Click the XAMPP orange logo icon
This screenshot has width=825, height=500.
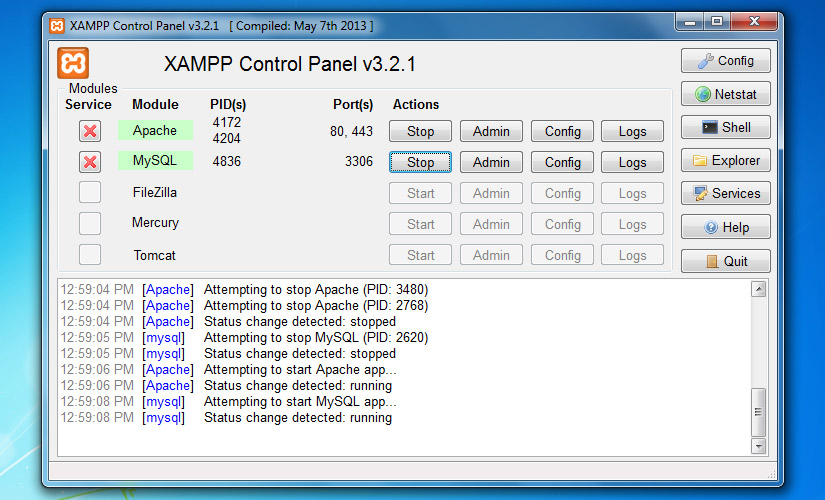click(x=73, y=63)
